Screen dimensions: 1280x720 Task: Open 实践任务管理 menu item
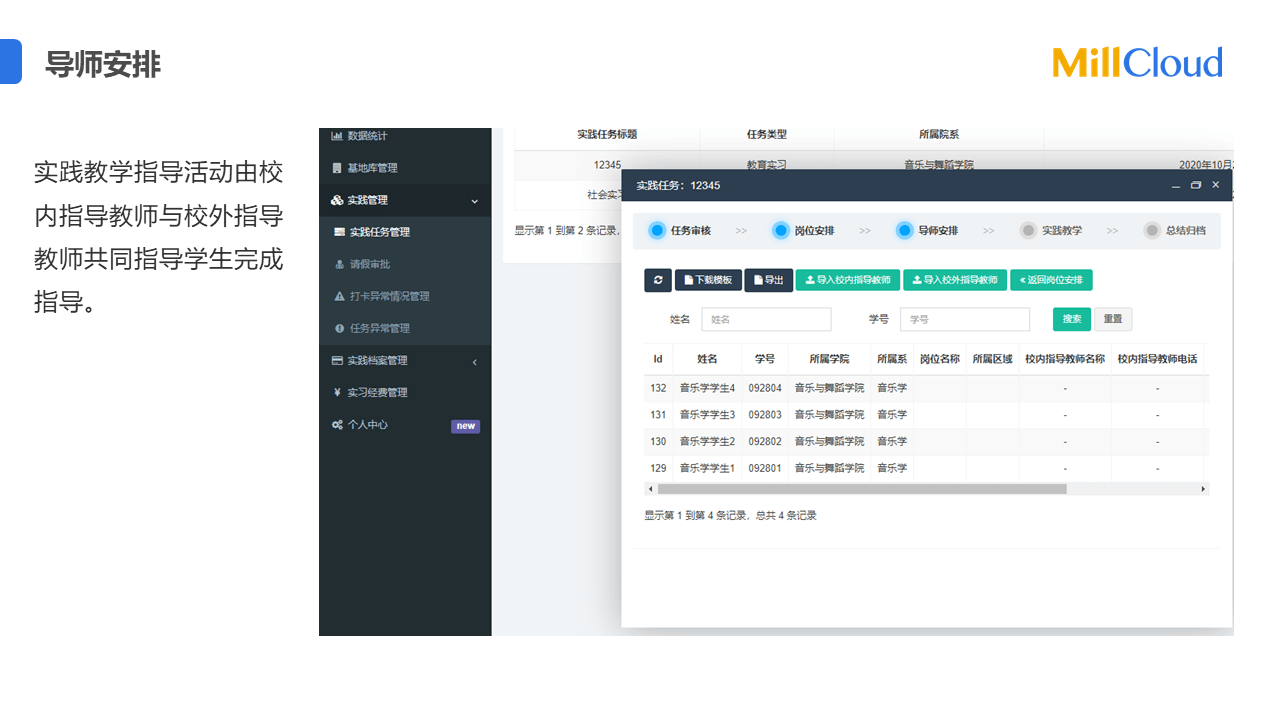[379, 232]
